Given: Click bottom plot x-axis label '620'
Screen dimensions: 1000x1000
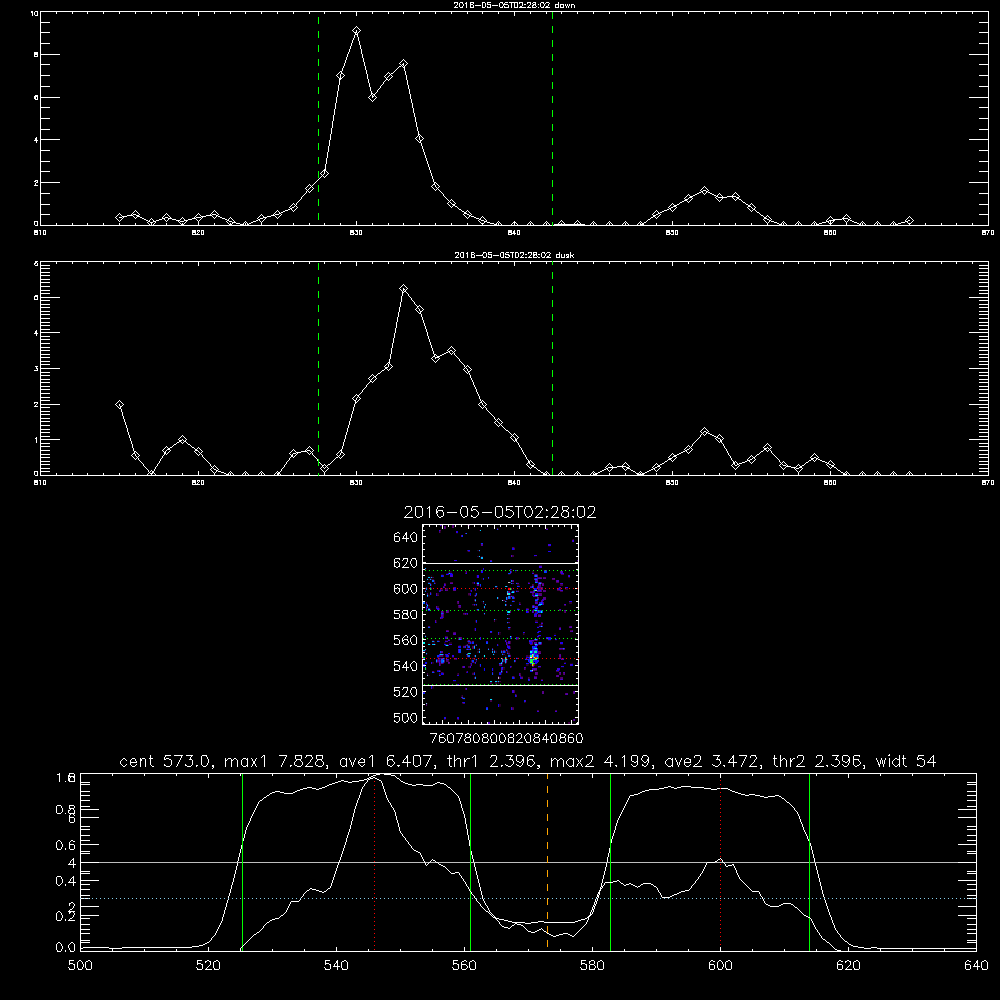Looking at the screenshot, I should (848, 966).
